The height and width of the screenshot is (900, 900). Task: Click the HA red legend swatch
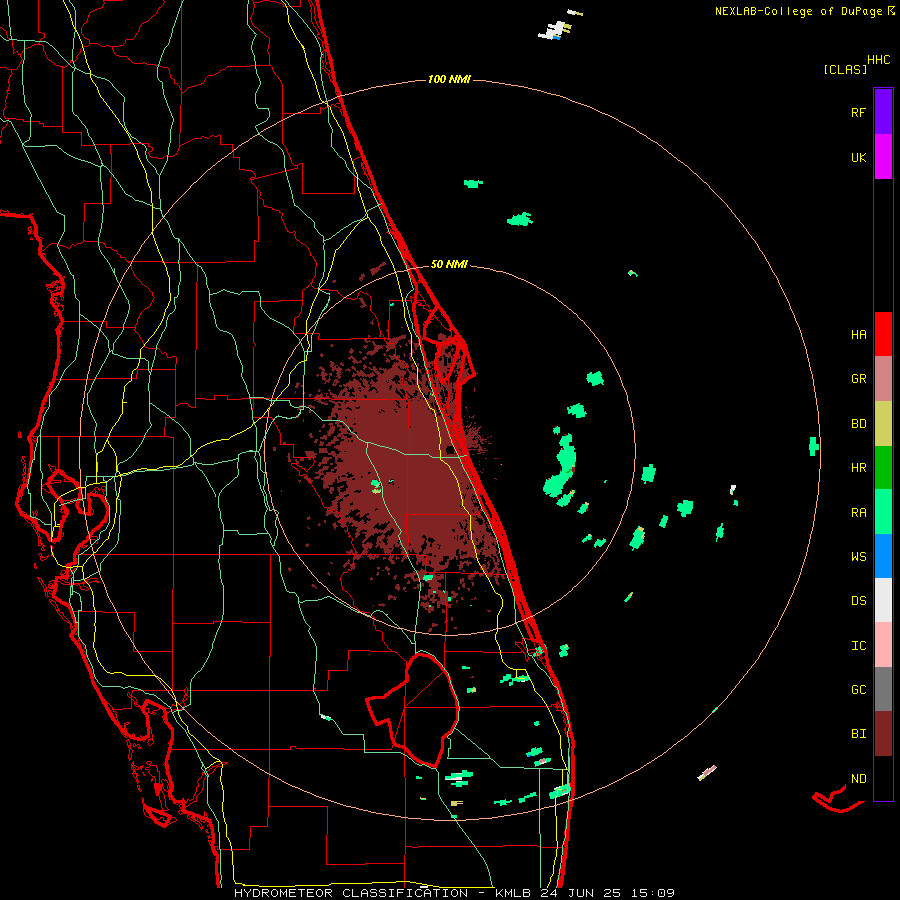(883, 333)
